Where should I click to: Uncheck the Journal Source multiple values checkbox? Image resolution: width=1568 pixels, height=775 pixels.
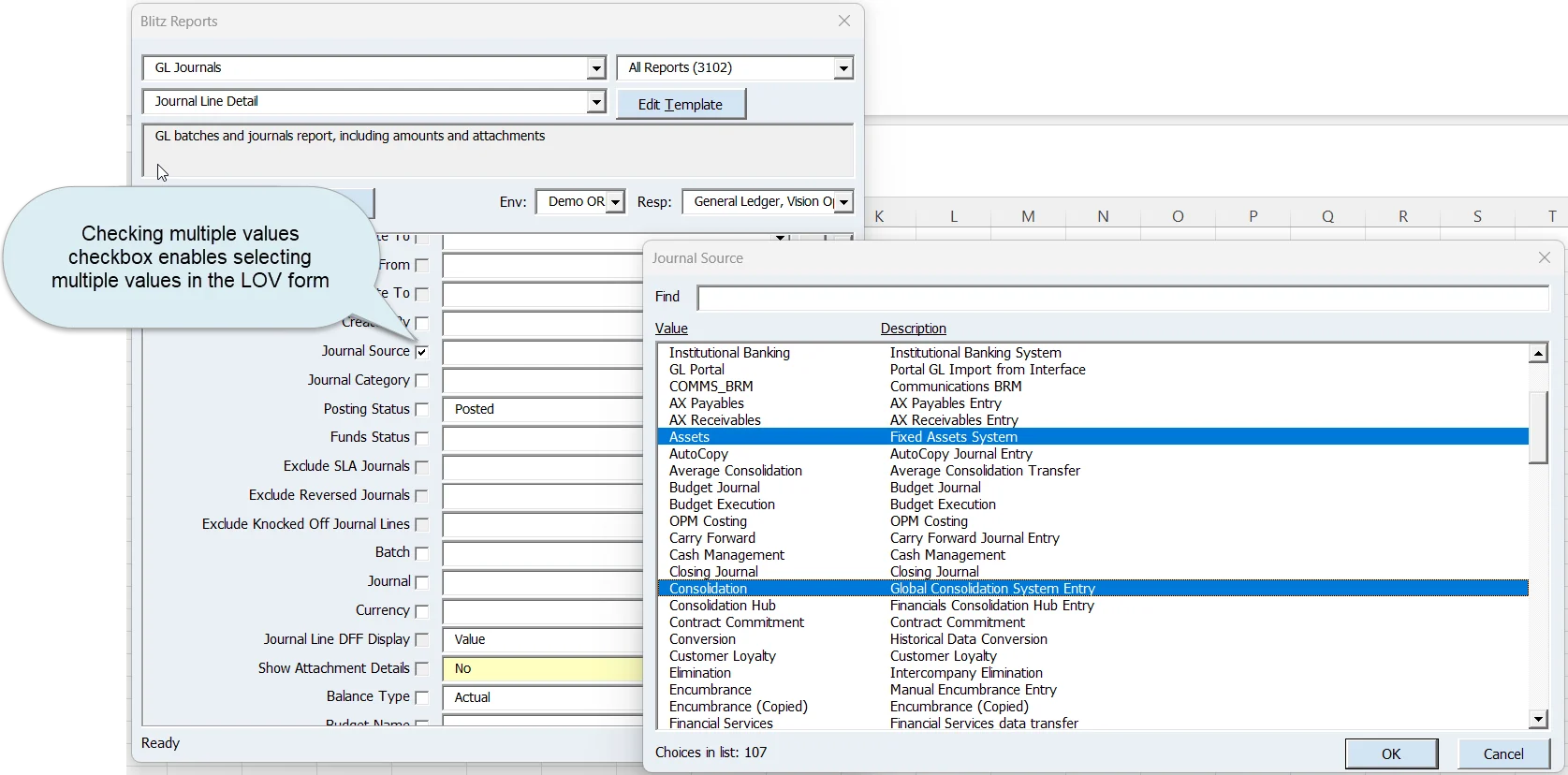pos(421,352)
